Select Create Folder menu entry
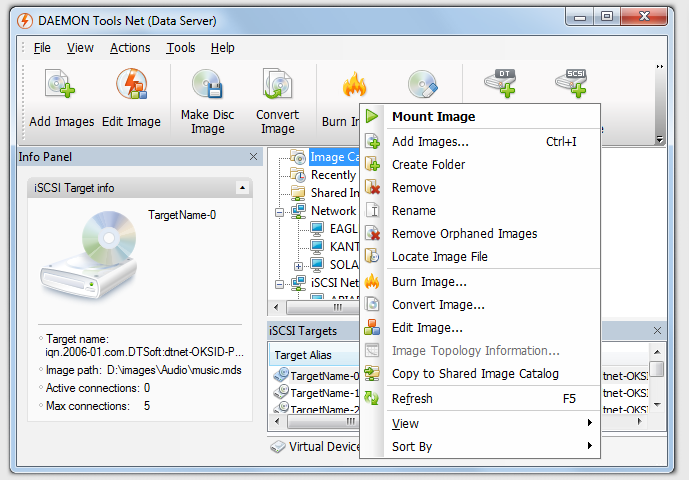This screenshot has height=480, width=689. (480, 164)
